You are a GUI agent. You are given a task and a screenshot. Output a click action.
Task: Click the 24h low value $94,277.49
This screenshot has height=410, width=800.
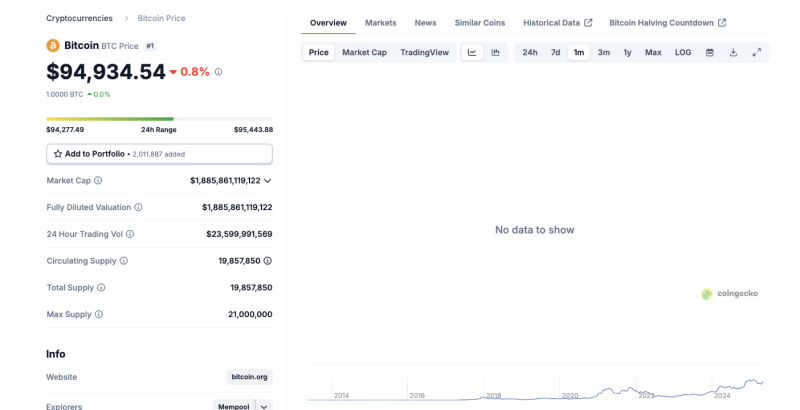65,130
